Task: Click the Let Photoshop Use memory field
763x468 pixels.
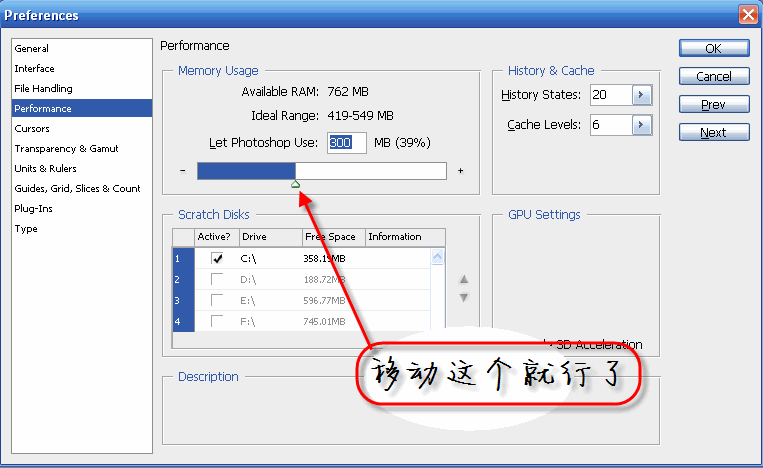Action: [346, 143]
